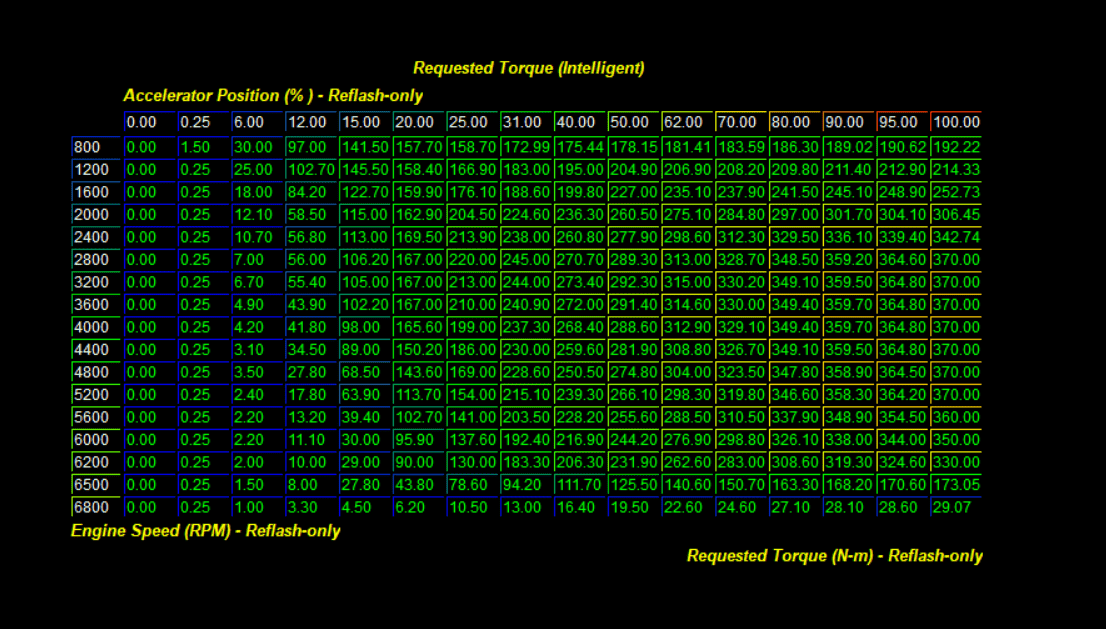Select torque cell 16.40
Image resolution: width=1106 pixels, height=629 pixels.
pos(580,507)
